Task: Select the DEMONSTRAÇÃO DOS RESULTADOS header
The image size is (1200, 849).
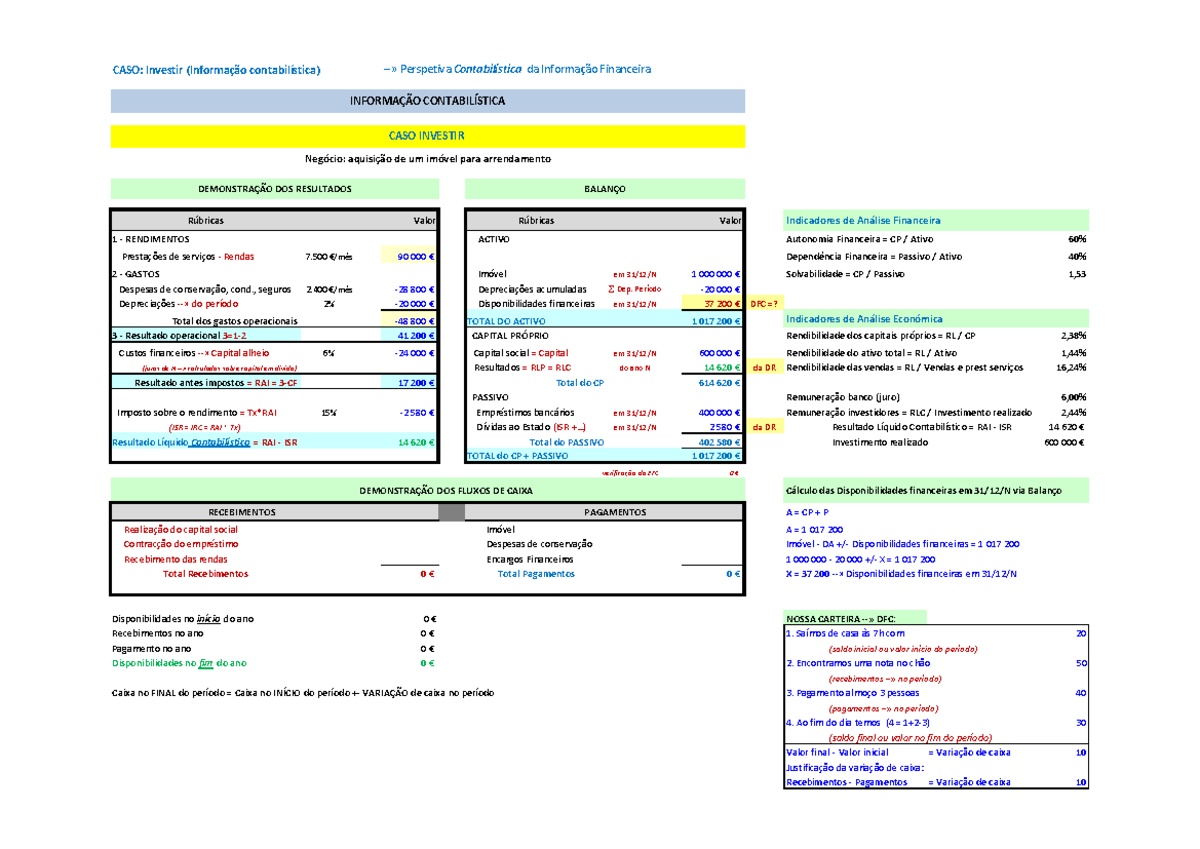Action: click(275, 187)
